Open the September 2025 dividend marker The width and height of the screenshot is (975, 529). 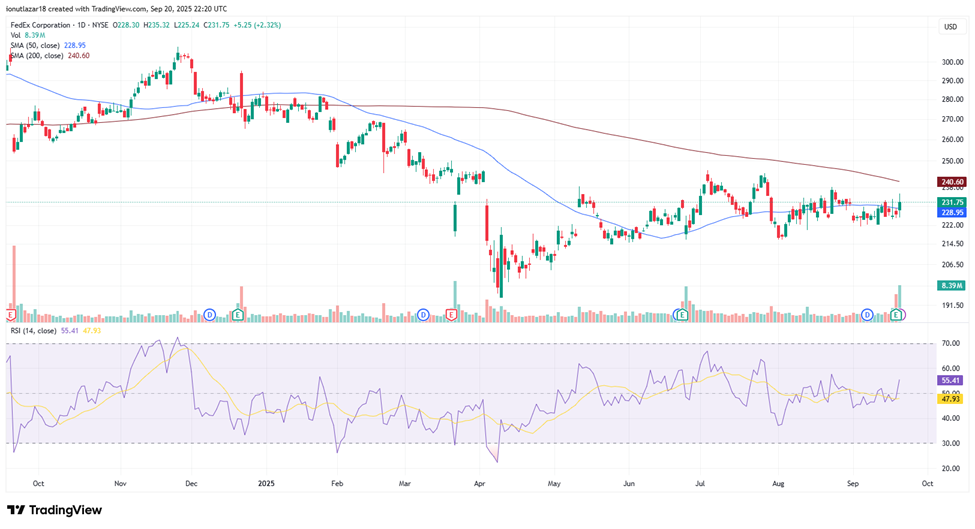click(868, 315)
